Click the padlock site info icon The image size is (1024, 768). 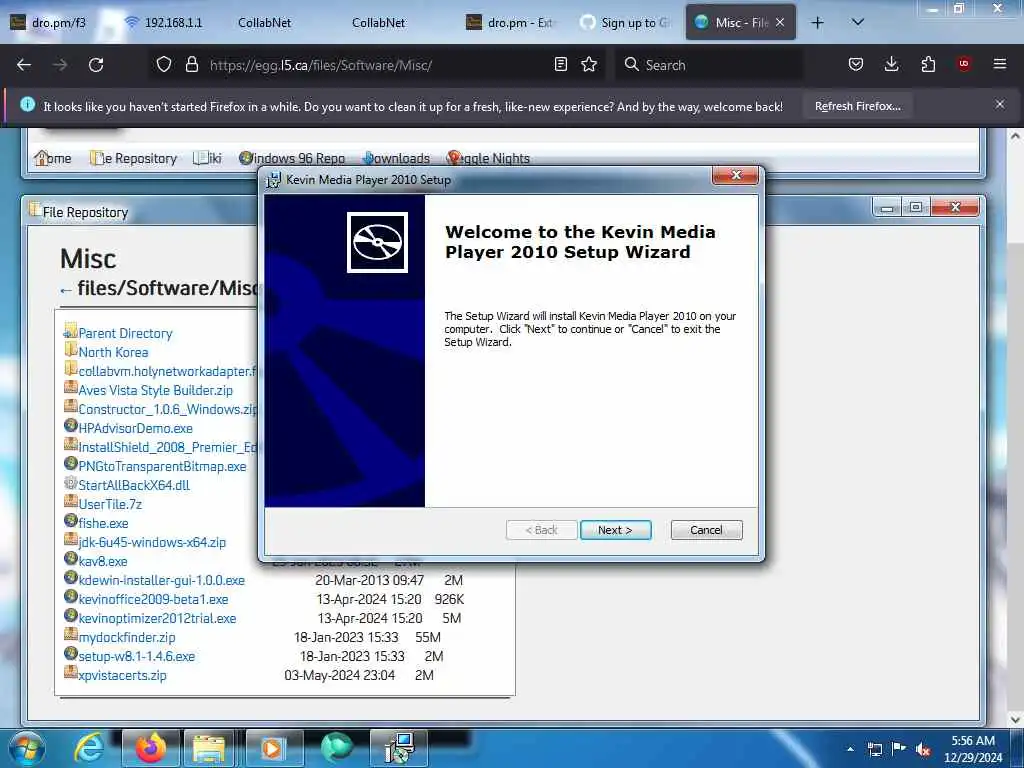191,65
